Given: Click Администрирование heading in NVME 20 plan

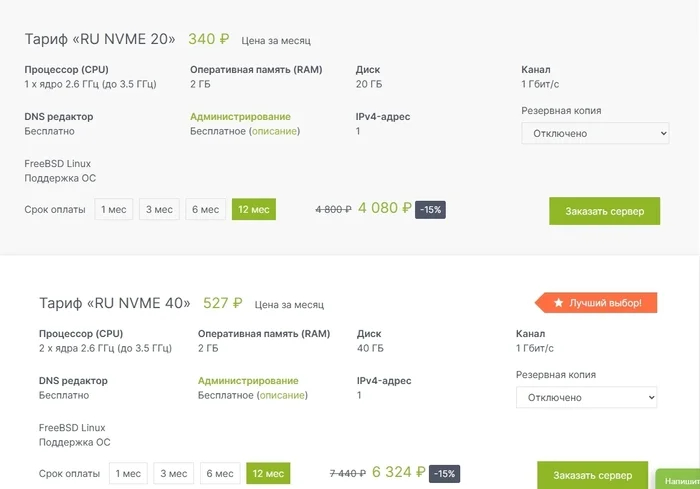Looking at the screenshot, I should (x=240, y=117).
